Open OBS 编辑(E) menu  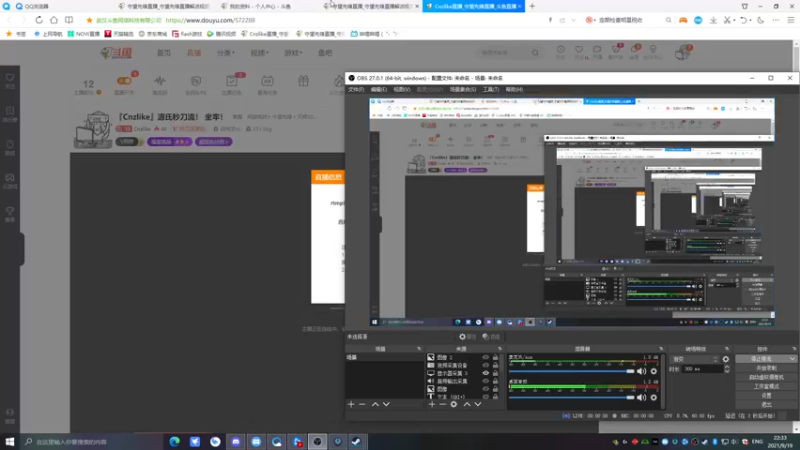coord(379,89)
